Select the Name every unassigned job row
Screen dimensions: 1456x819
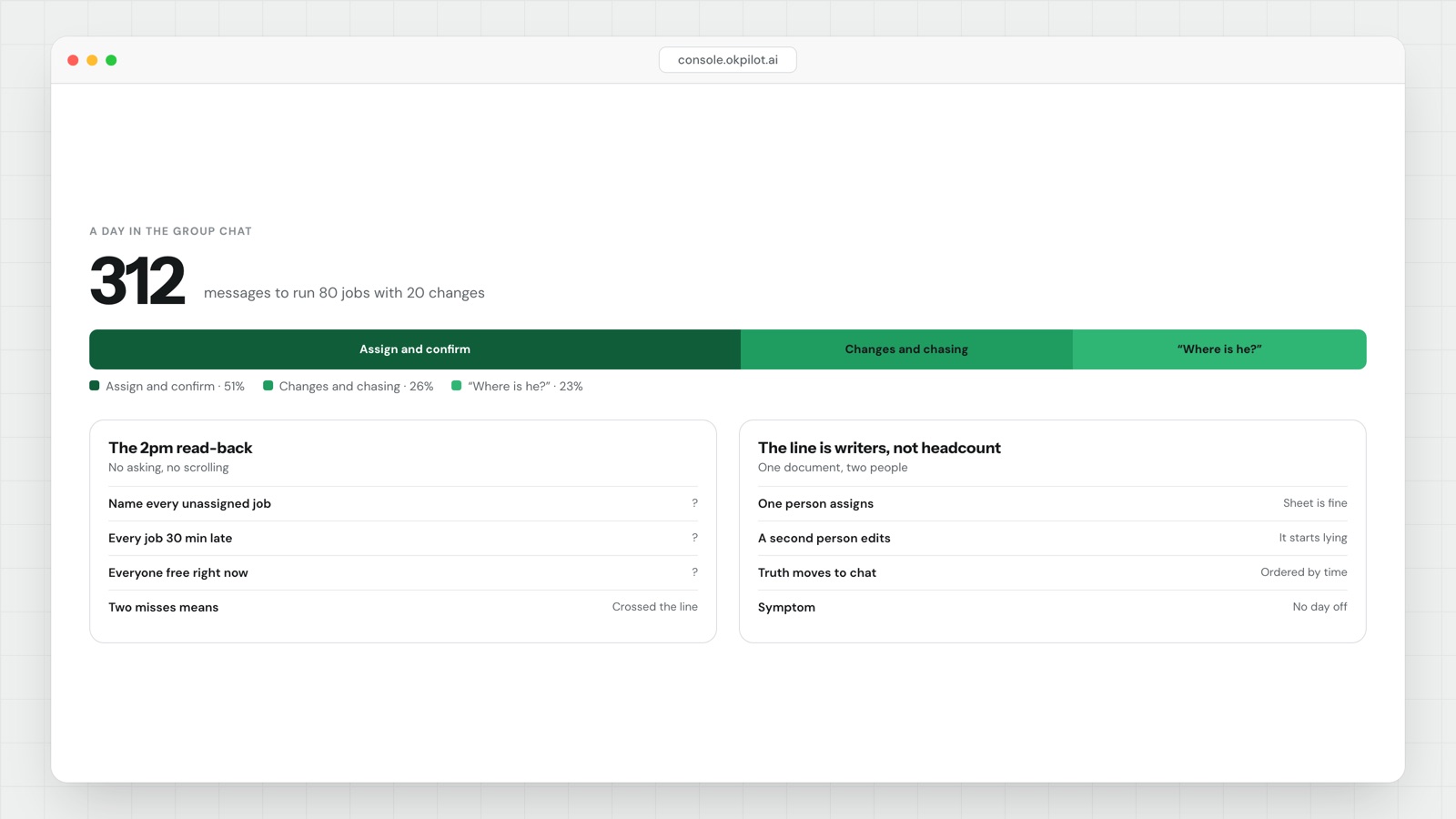click(403, 503)
